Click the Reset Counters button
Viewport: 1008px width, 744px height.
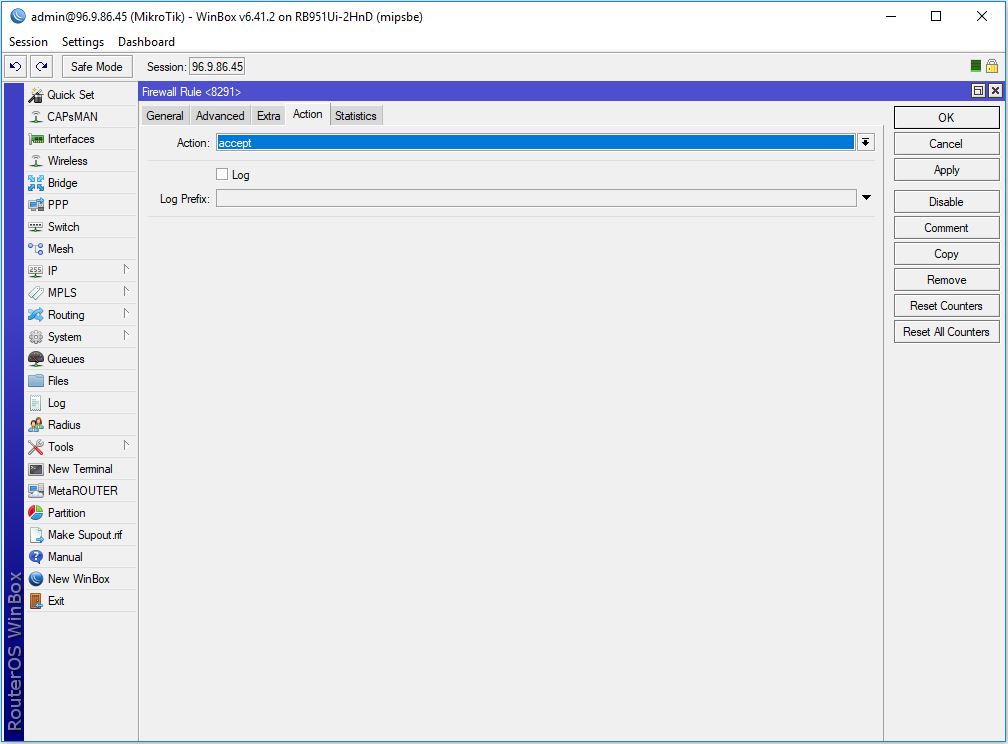pyautogui.click(x=946, y=306)
